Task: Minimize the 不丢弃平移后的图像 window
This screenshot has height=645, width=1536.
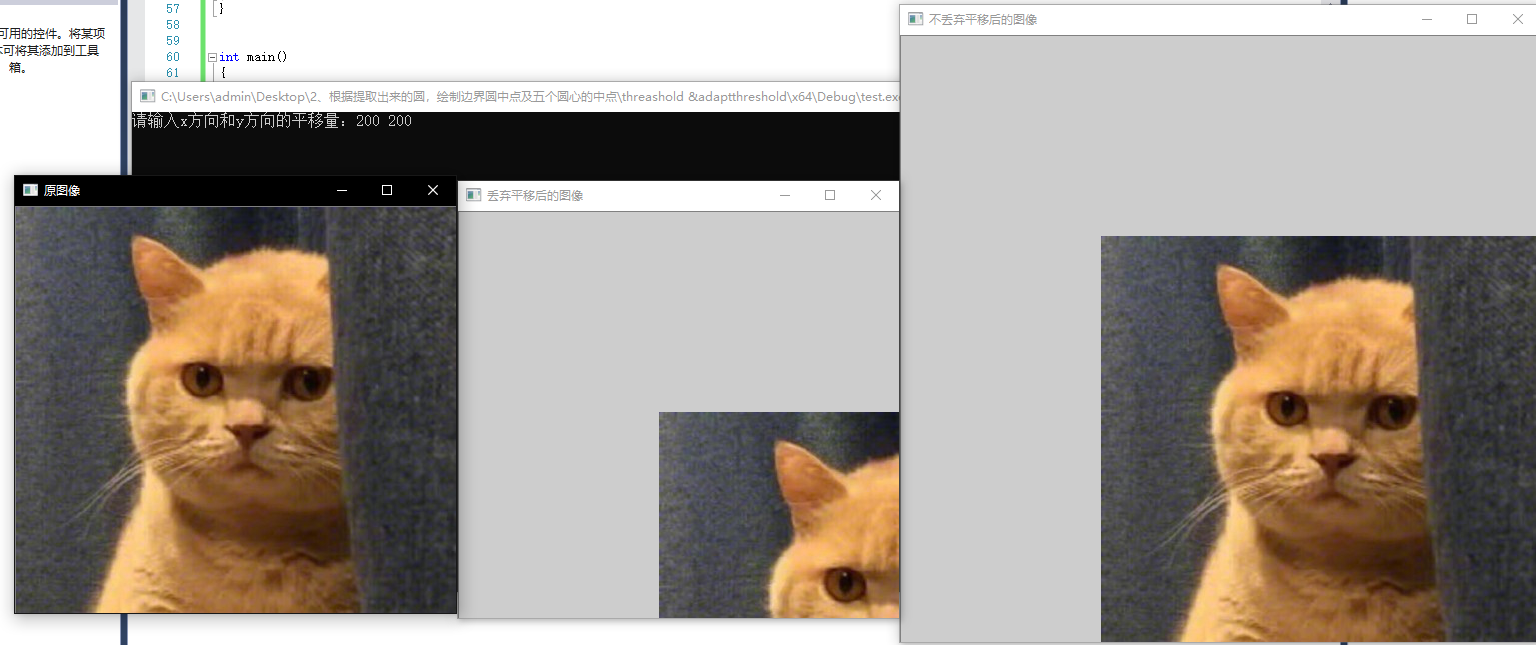Action: [1427, 19]
